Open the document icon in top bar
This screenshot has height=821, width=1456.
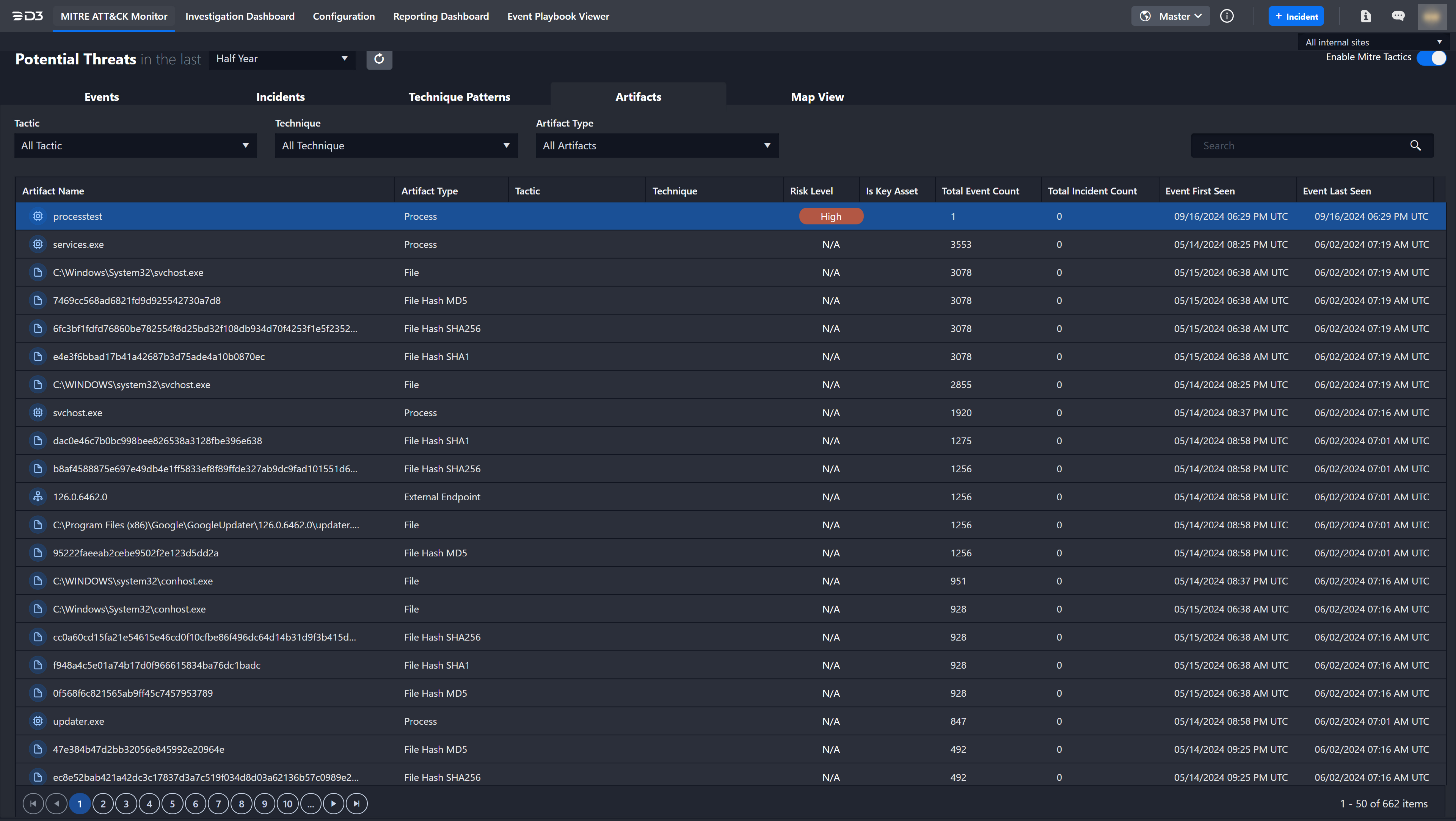[x=1366, y=16]
